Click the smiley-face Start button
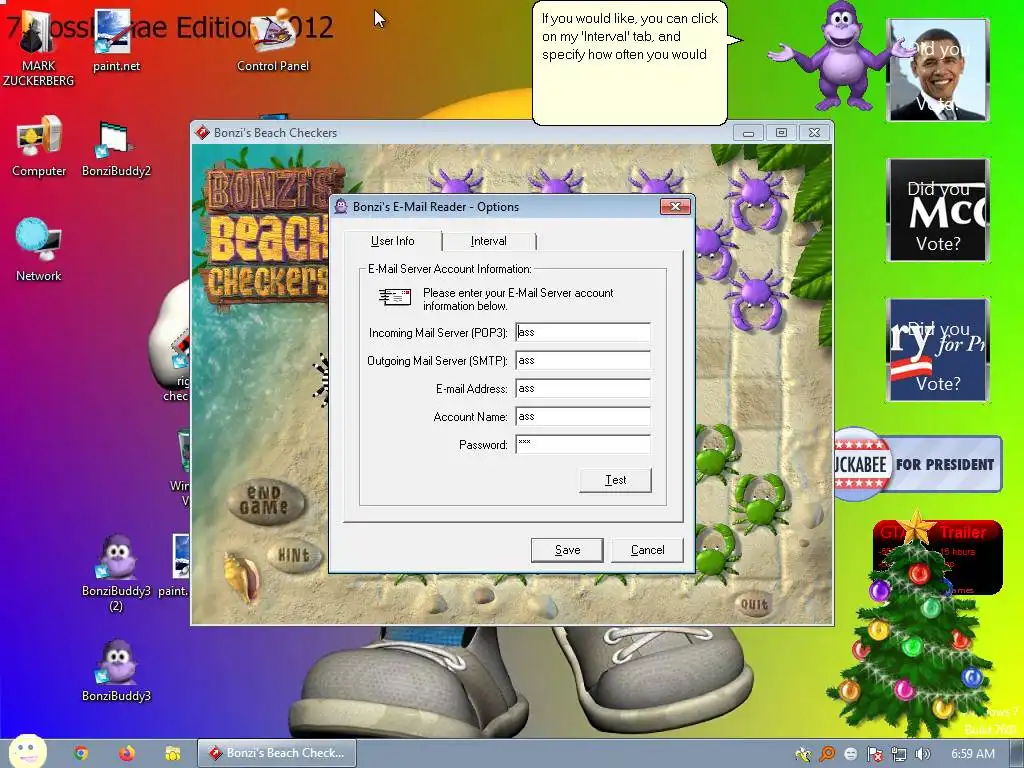This screenshot has width=1024, height=768. 27,751
